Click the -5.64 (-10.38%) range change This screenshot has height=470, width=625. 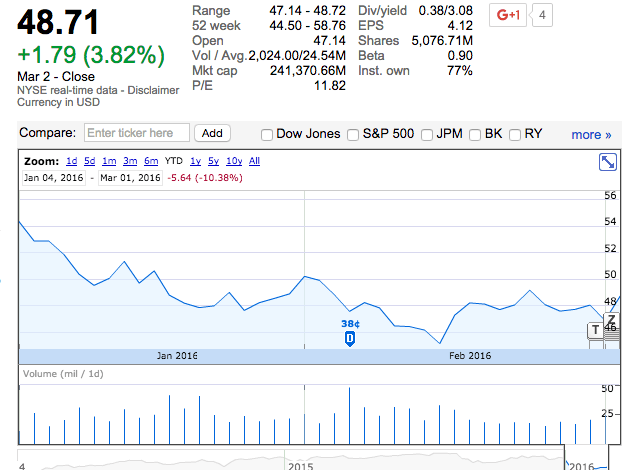pos(205,178)
